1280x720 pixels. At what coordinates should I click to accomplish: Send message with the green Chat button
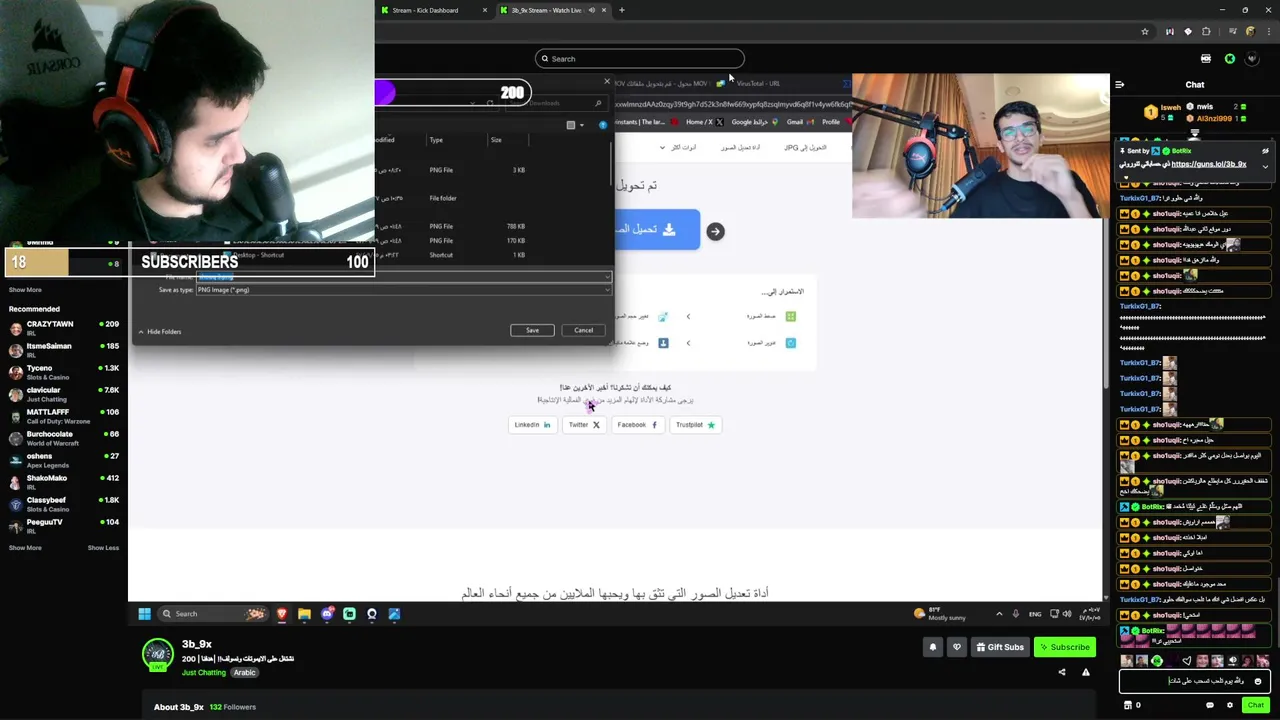(x=1255, y=705)
